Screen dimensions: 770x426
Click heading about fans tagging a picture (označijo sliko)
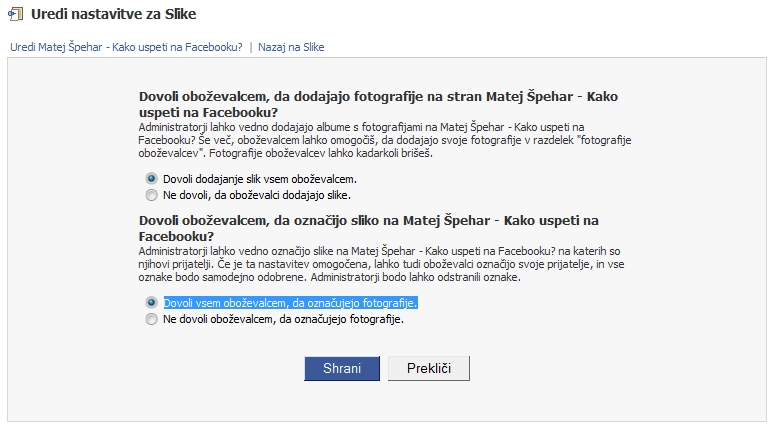pyautogui.click(x=368, y=228)
